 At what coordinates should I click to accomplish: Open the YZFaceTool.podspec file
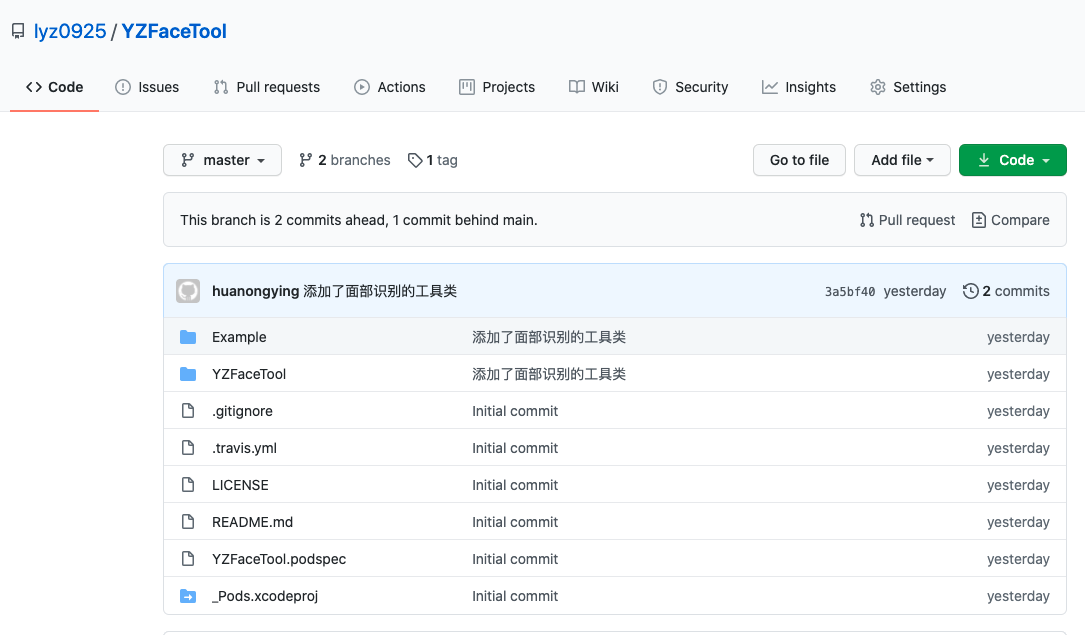[x=279, y=559]
